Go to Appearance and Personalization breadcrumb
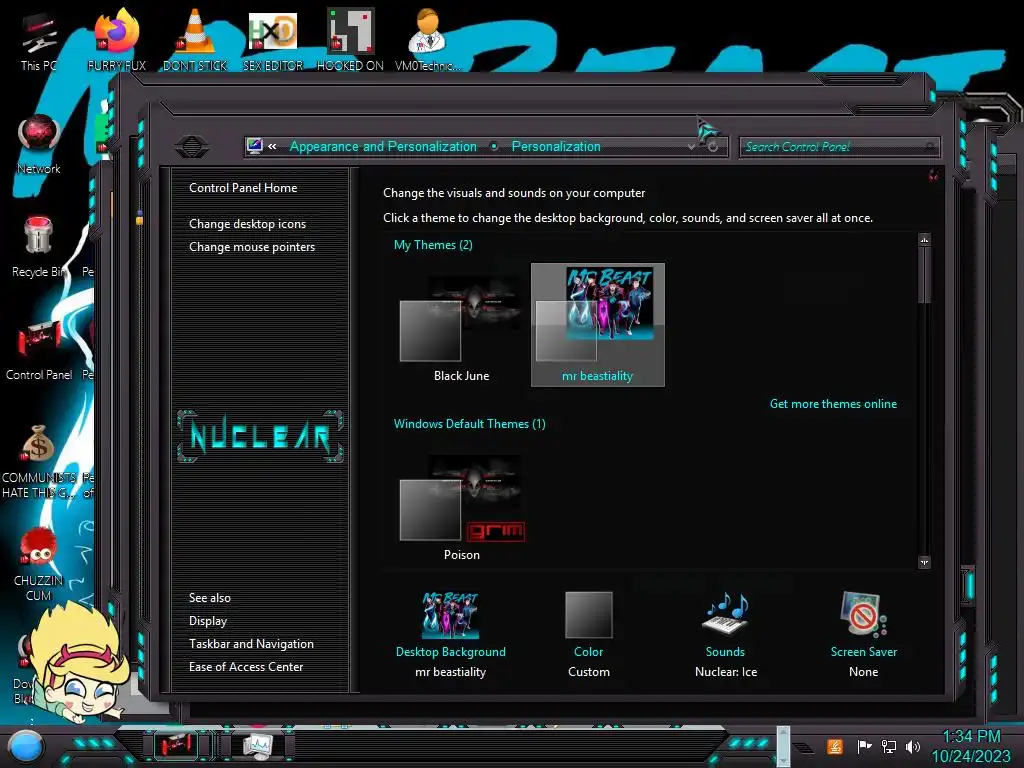 click(383, 146)
